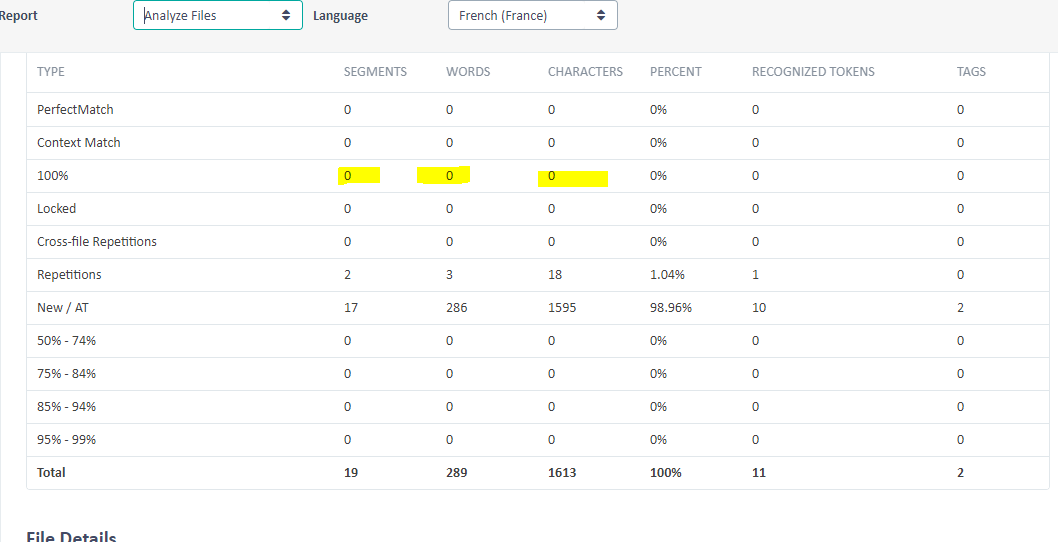Open the Analyze Files report dropdown
The image size is (1058, 542).
(217, 15)
